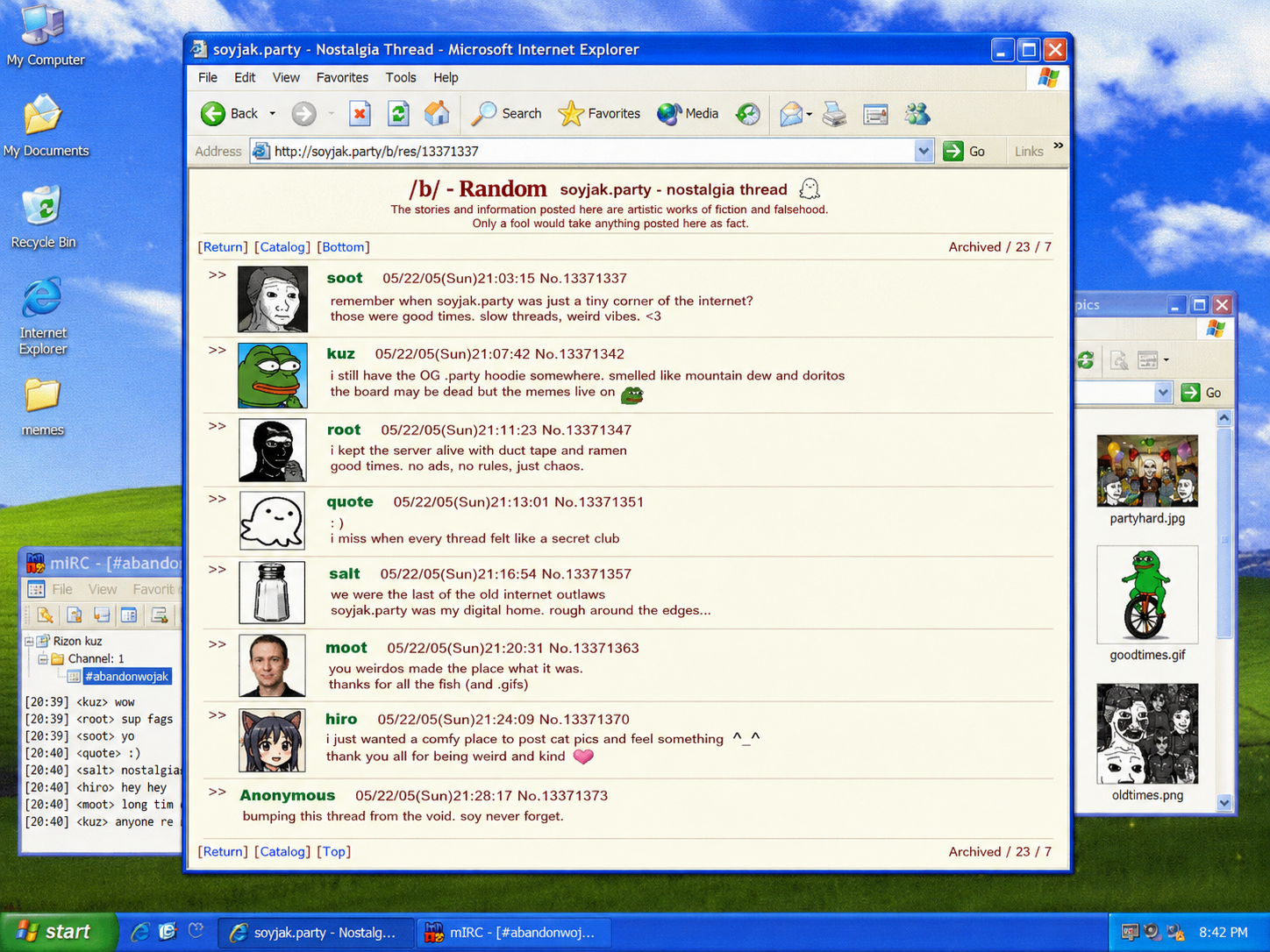Click the scroll up arrow in pics window

click(x=1224, y=418)
